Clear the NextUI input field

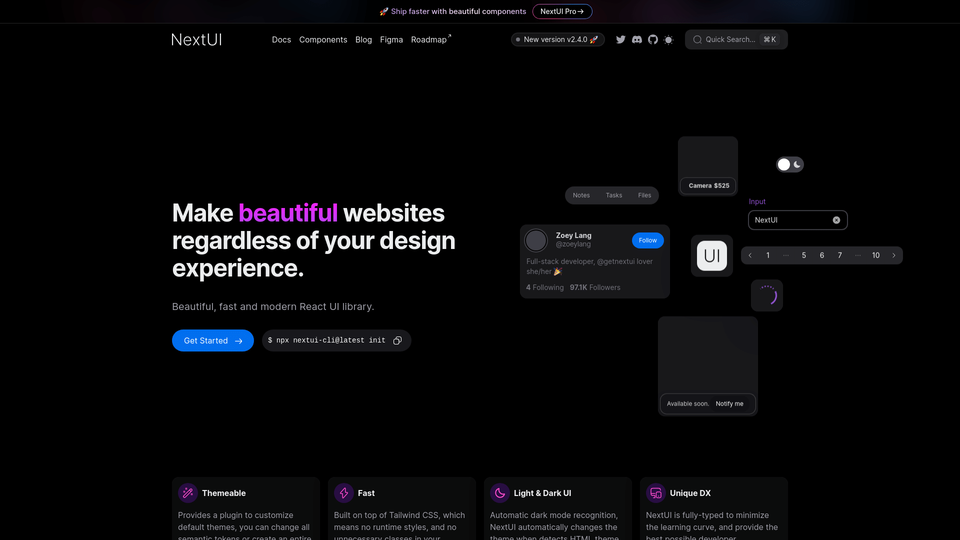pos(836,220)
